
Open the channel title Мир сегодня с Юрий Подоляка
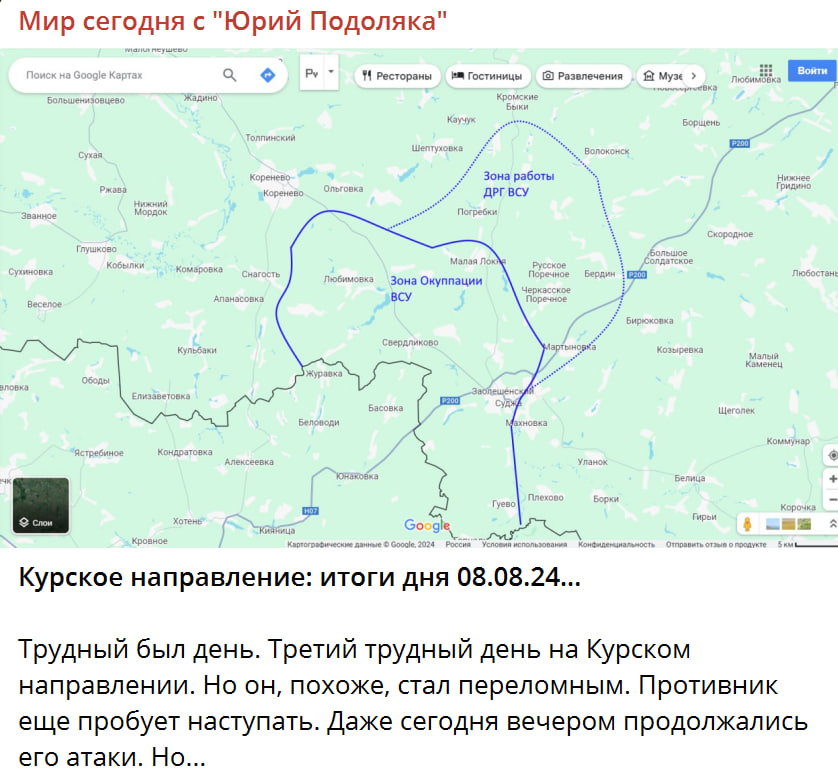tap(232, 21)
